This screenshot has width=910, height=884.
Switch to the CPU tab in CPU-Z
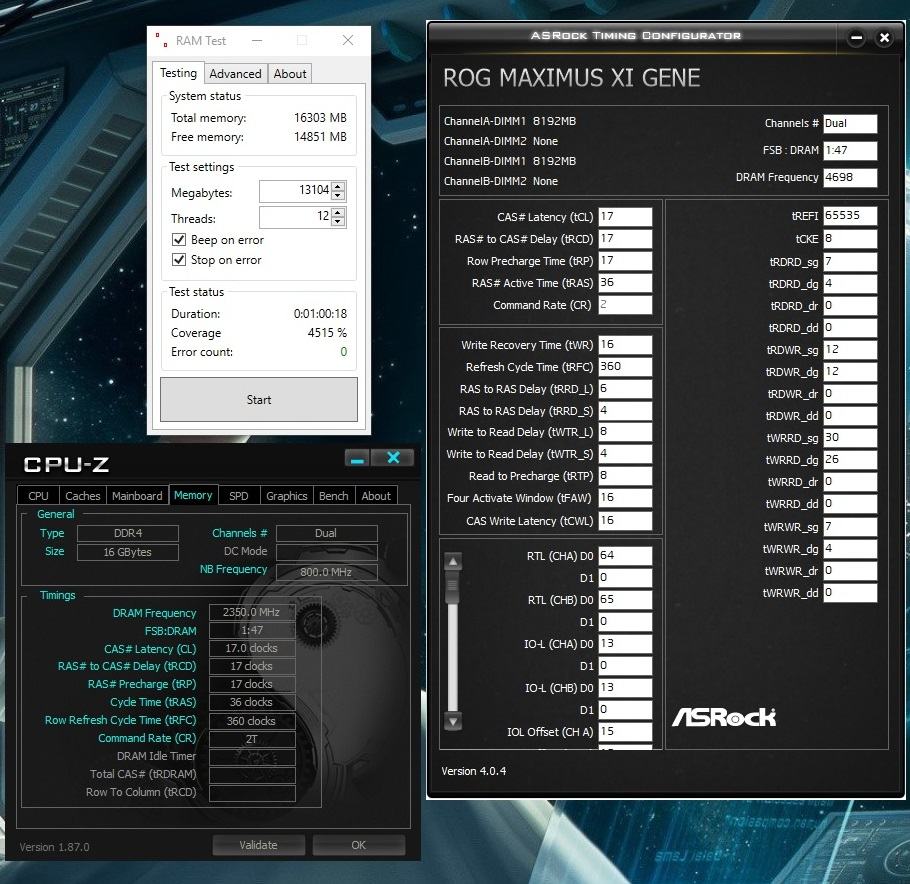[x=38, y=496]
